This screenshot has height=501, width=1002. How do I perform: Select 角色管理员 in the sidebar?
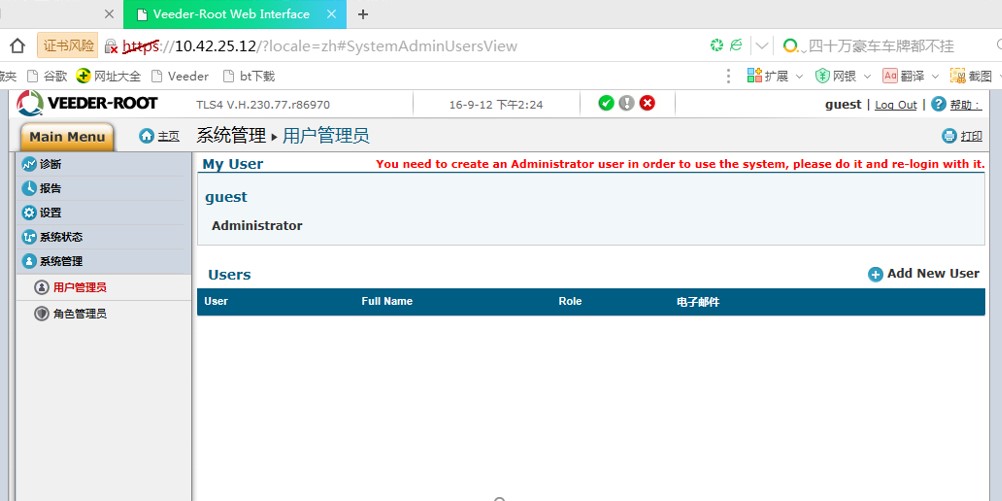point(79,313)
